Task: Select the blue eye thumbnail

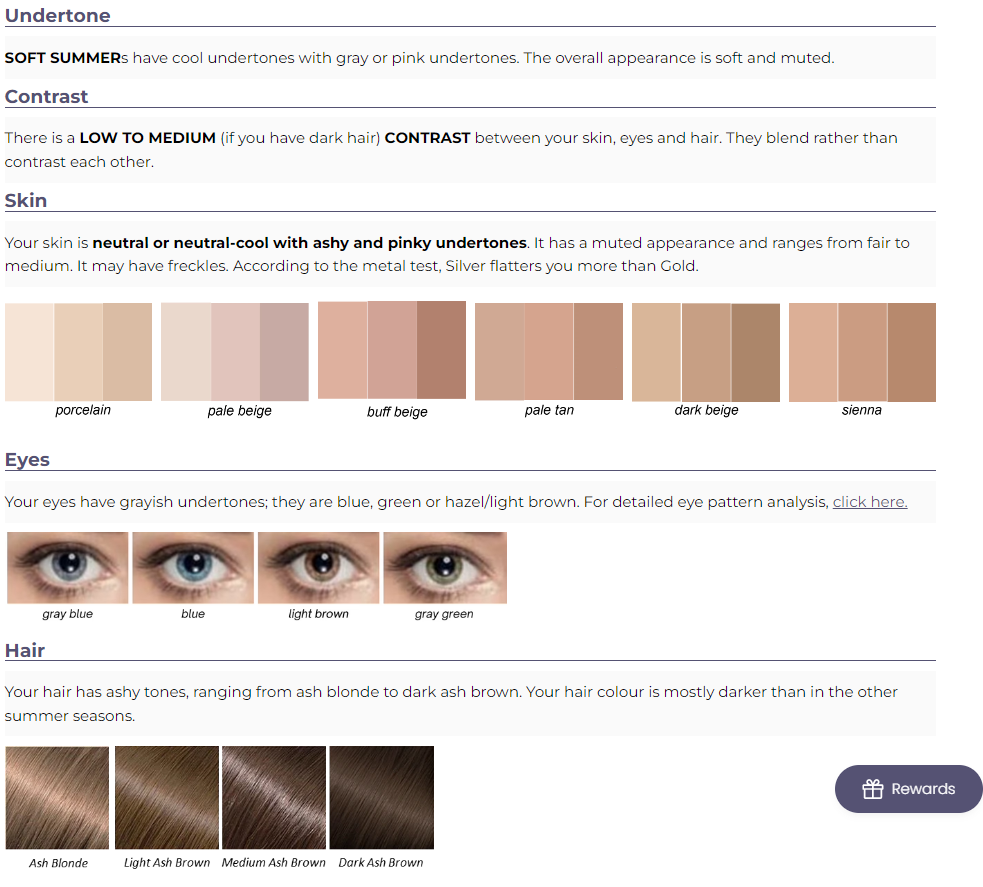Action: pos(193,568)
